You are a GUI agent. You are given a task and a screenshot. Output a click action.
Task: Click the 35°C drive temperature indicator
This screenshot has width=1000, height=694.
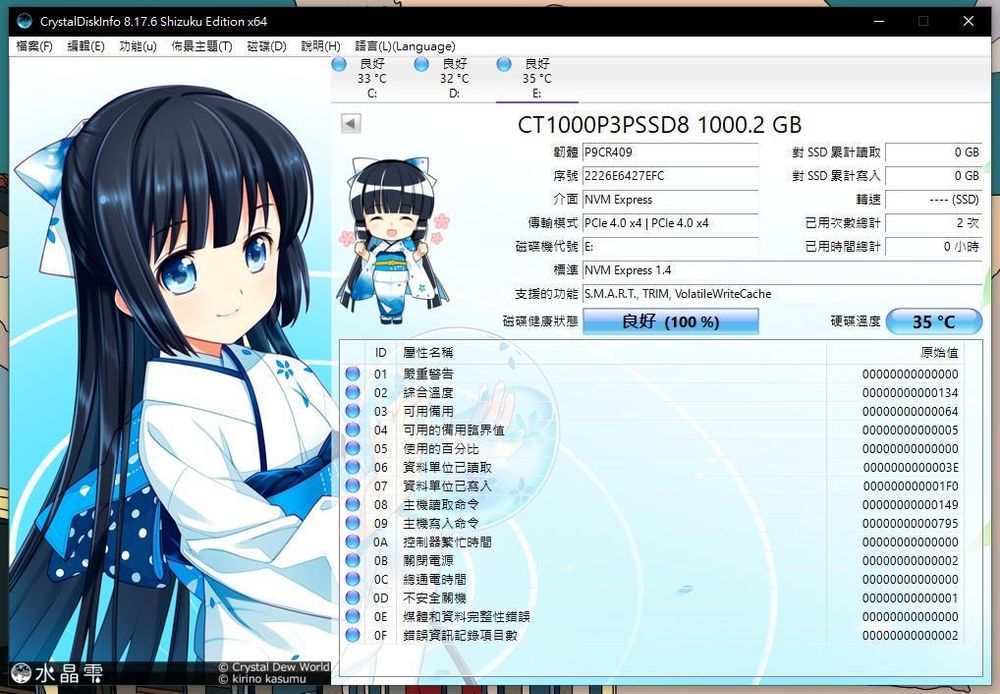point(934,321)
